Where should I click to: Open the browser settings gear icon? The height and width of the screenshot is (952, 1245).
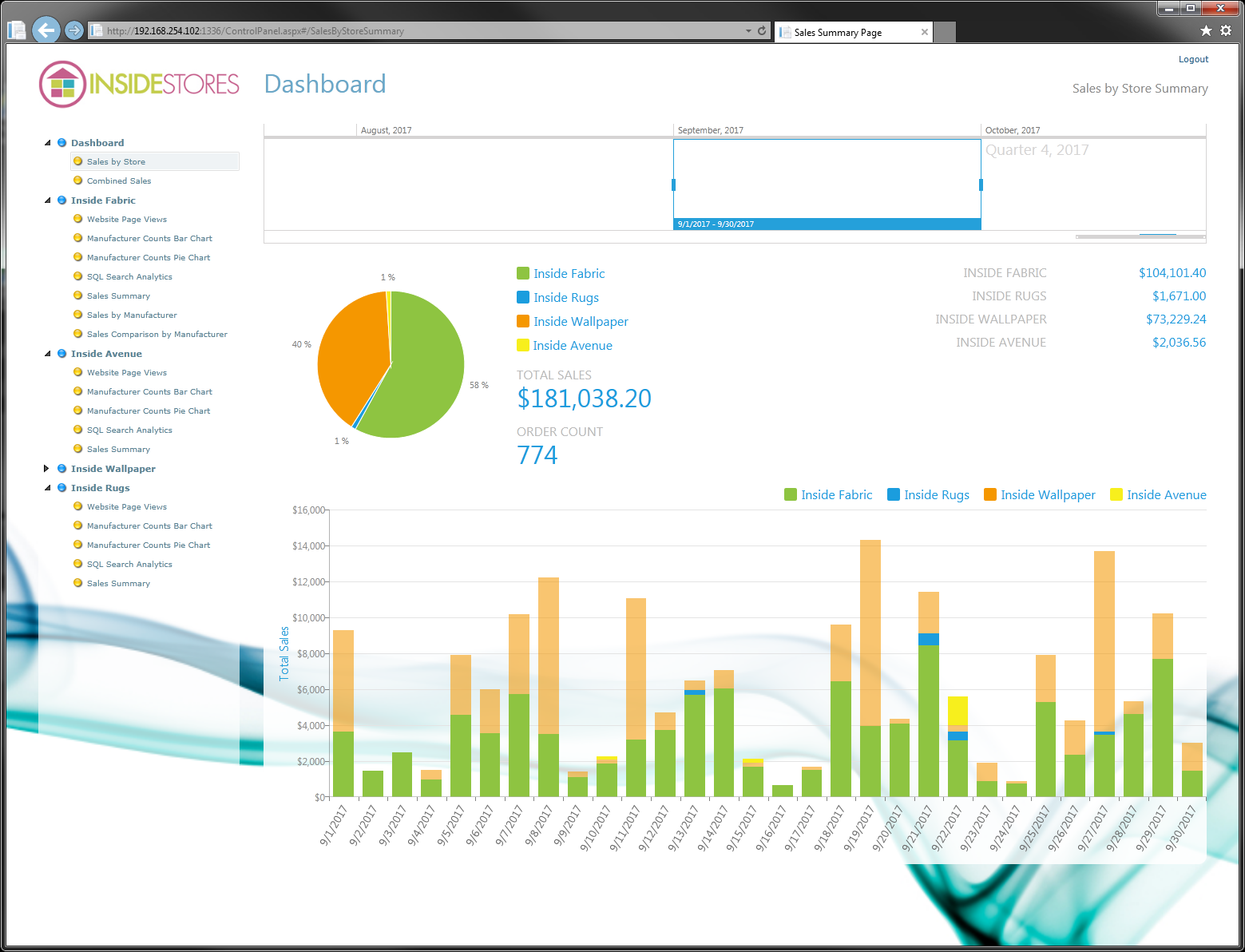coord(1226,30)
